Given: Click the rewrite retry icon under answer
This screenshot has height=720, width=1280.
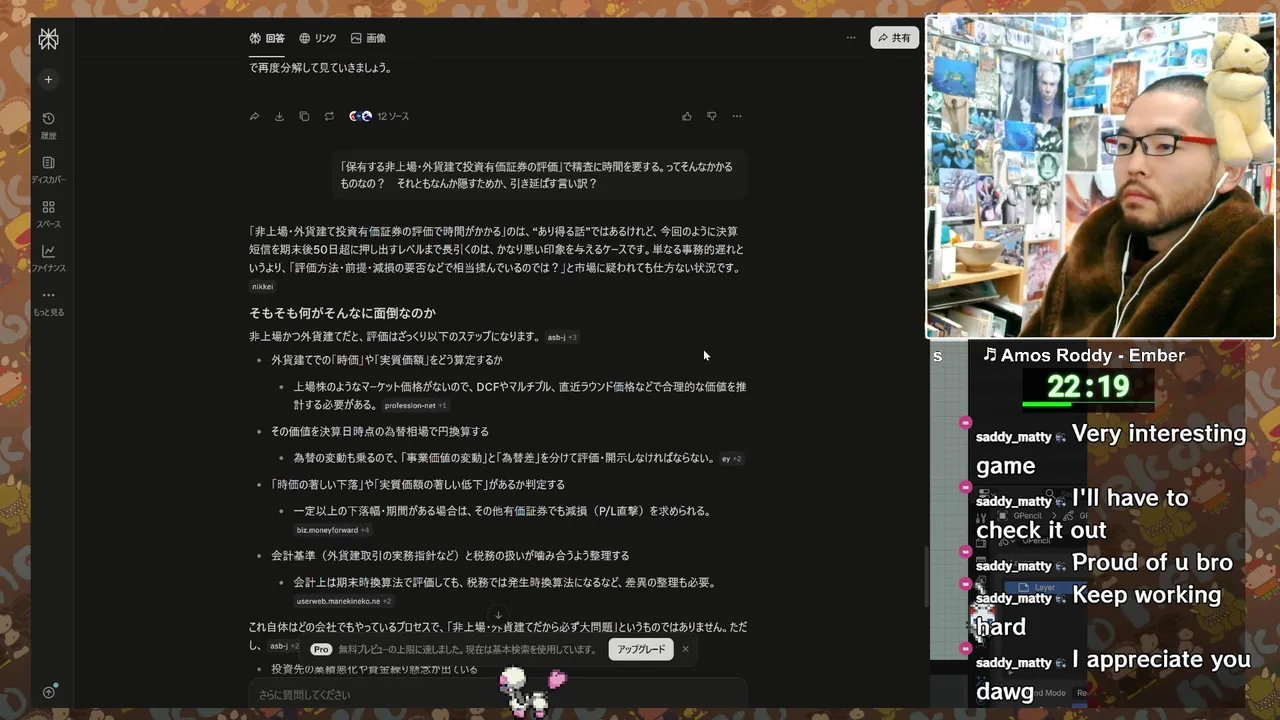Looking at the screenshot, I should 329,116.
